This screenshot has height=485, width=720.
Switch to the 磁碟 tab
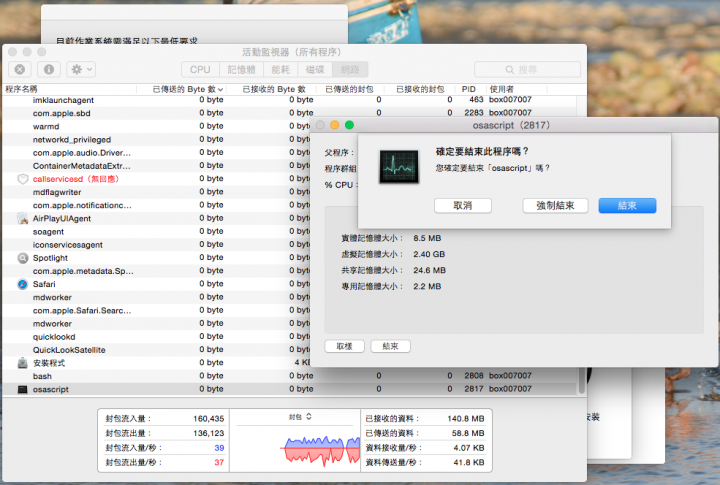315,69
